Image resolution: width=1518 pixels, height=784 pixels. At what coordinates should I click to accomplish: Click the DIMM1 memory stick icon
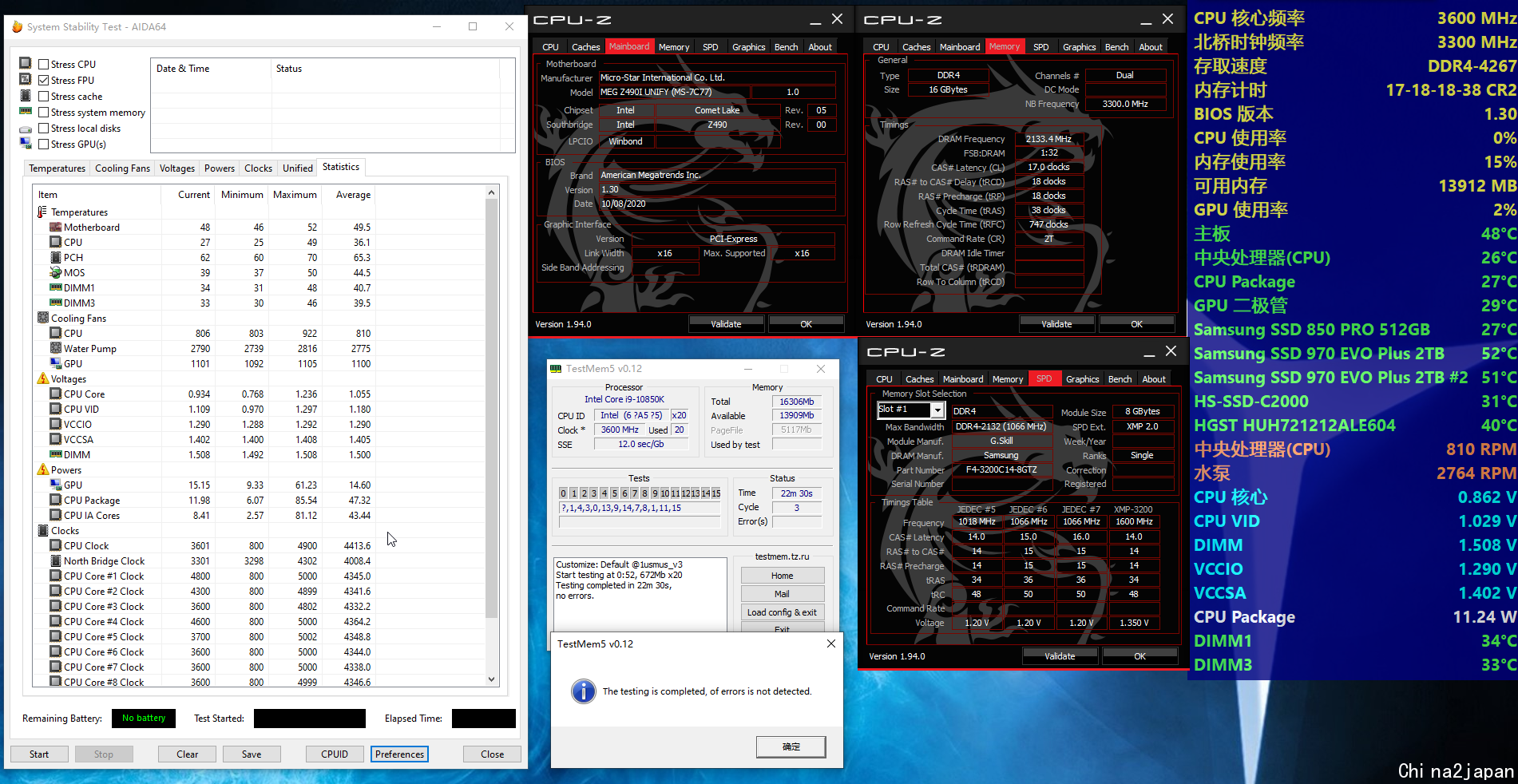point(56,287)
